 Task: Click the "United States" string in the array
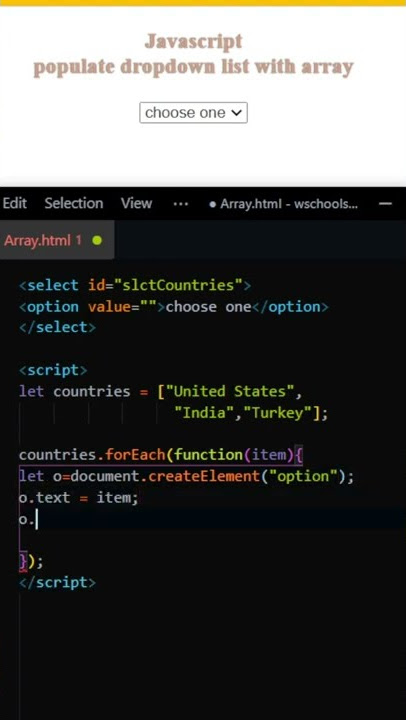[229, 392]
